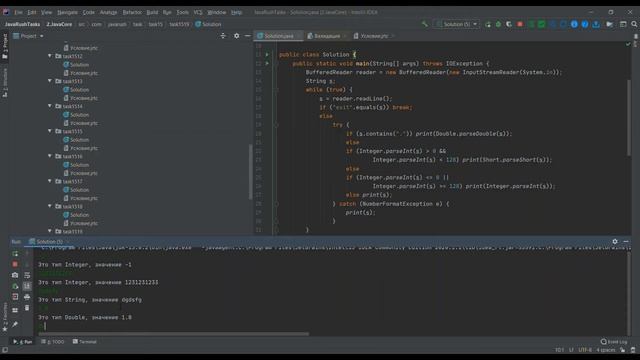This screenshot has width=640, height=360.
Task: Open the Solution run configuration dropdown
Action: (457, 24)
